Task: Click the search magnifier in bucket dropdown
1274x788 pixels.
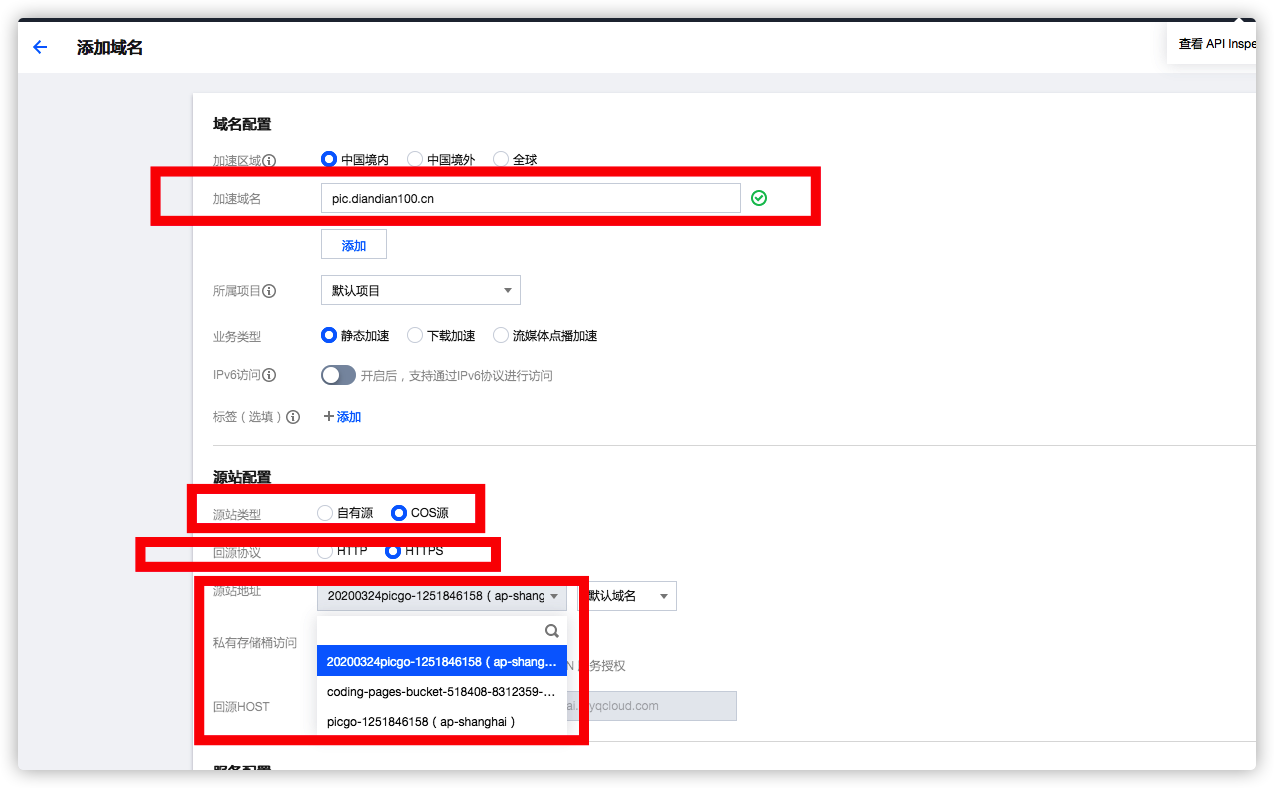Action: pyautogui.click(x=551, y=631)
